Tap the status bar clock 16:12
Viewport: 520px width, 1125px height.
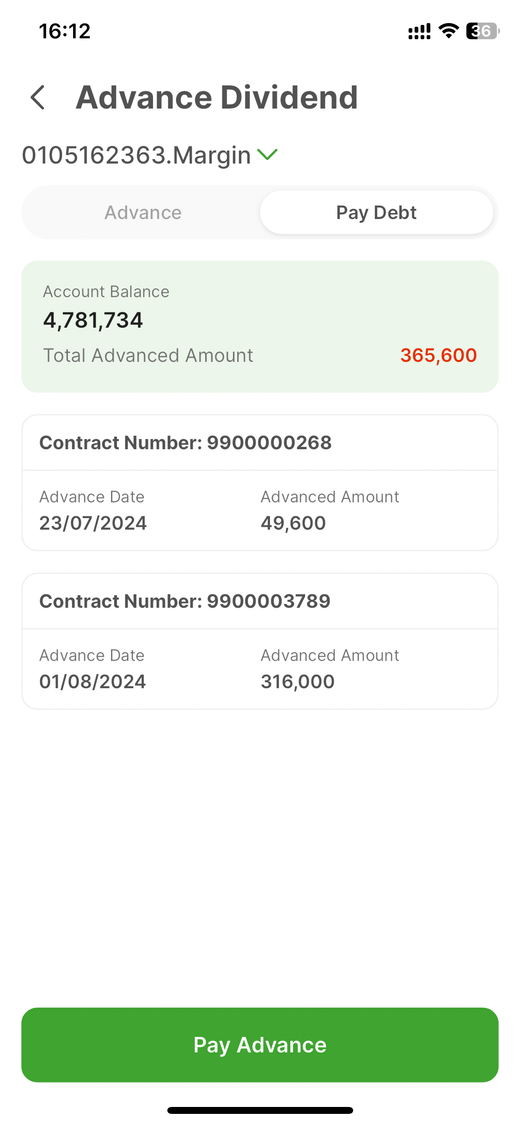65,31
